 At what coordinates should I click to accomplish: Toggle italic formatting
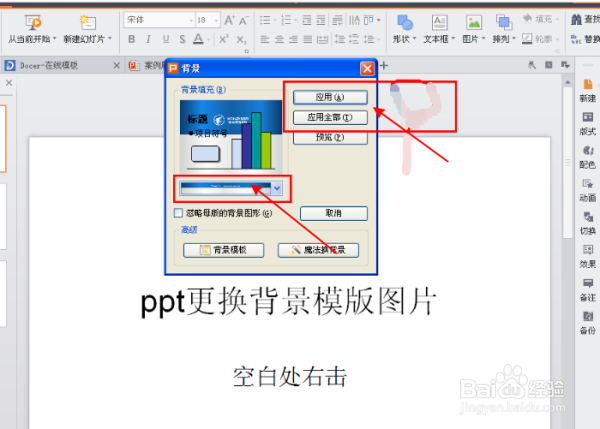tap(148, 39)
